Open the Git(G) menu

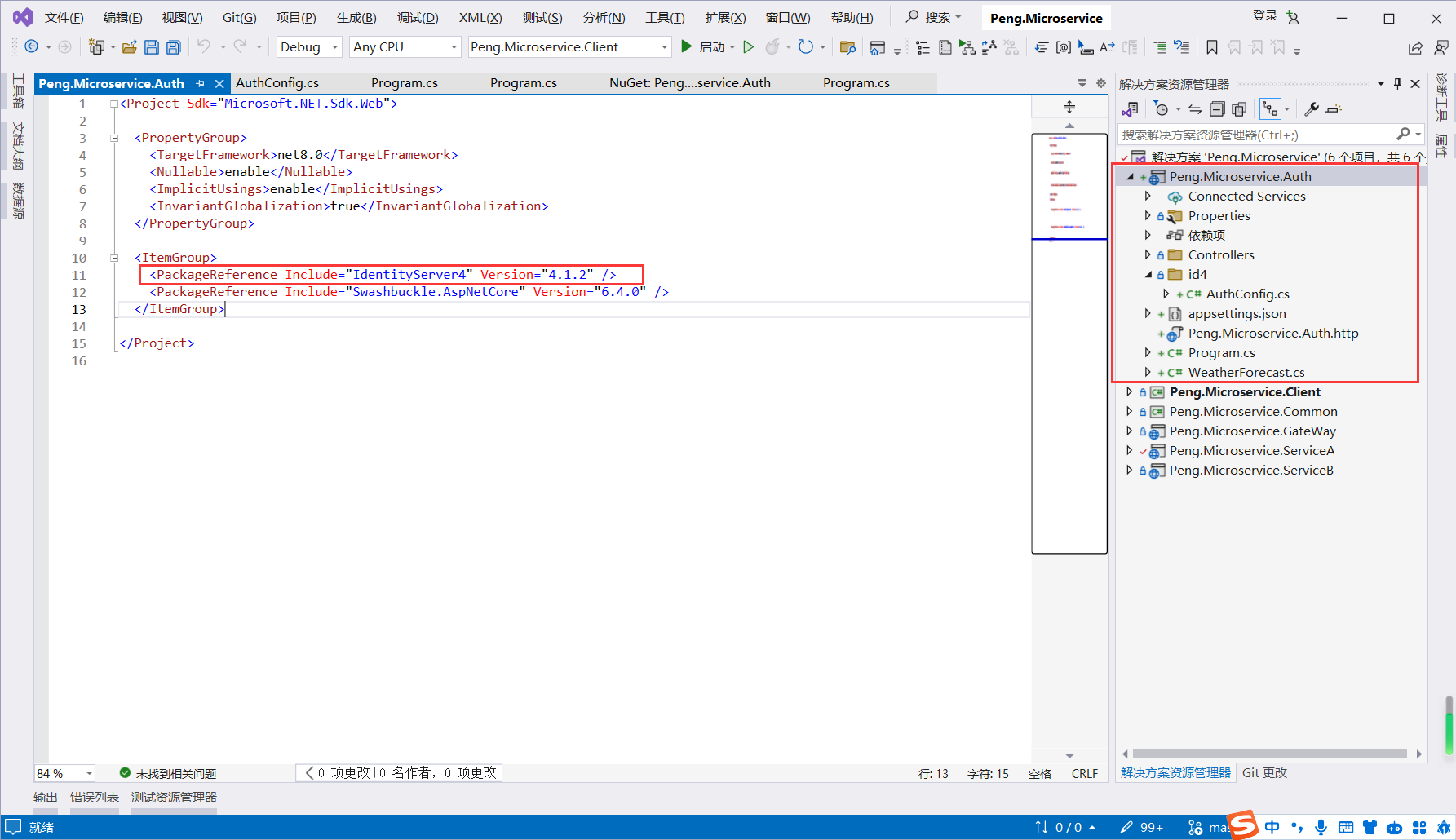(239, 18)
